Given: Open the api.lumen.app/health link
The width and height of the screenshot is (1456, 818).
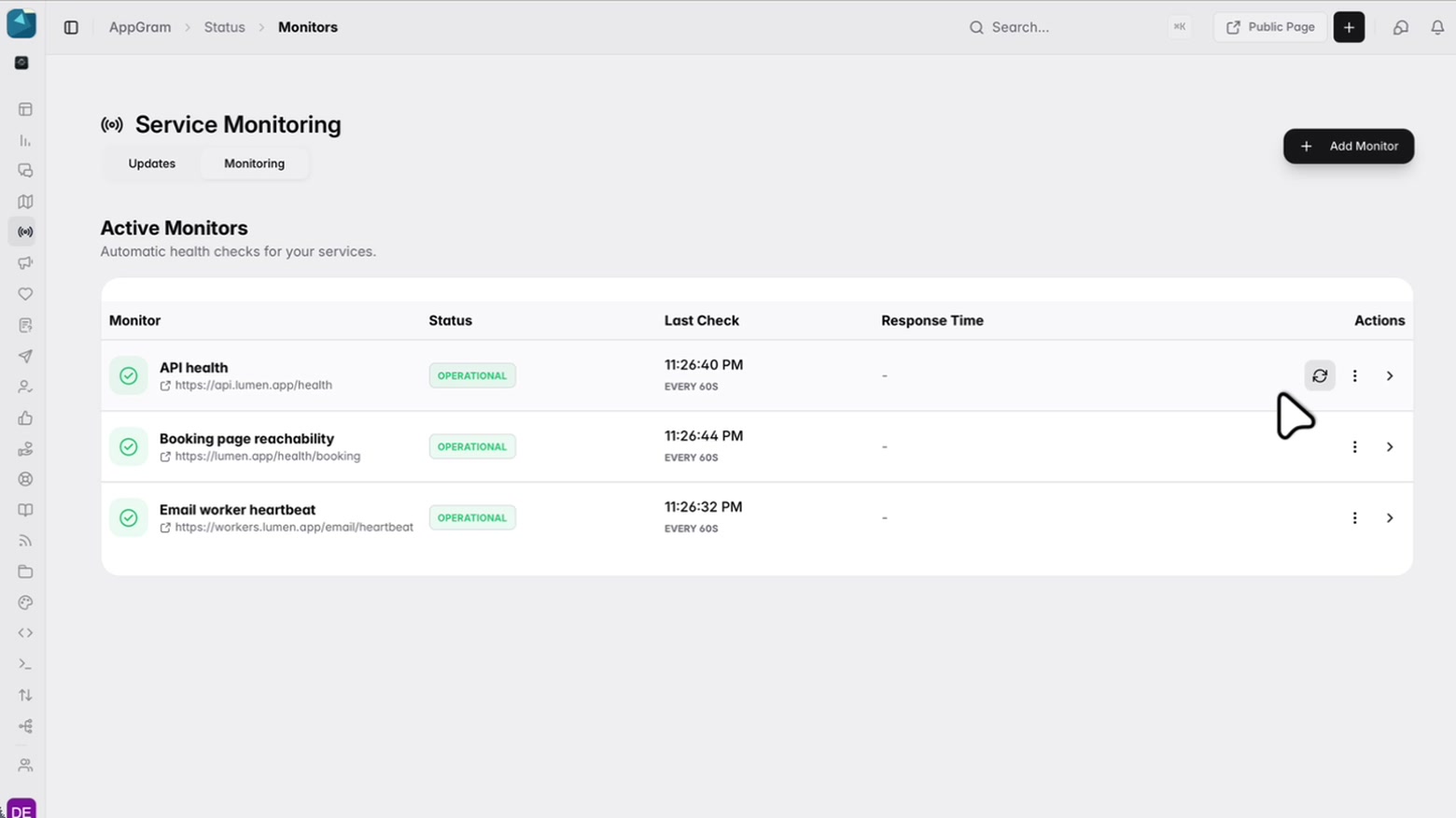Looking at the screenshot, I should point(245,385).
